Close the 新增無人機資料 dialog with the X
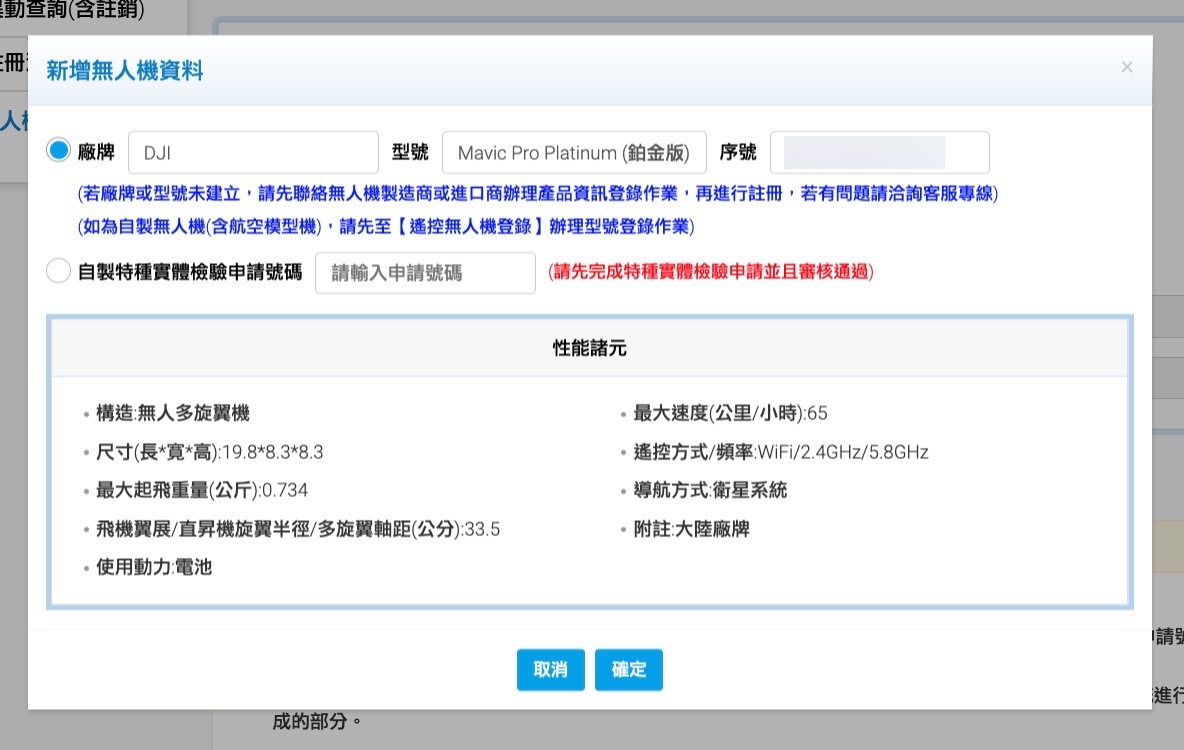Image resolution: width=1184 pixels, height=750 pixels. [x=1127, y=68]
